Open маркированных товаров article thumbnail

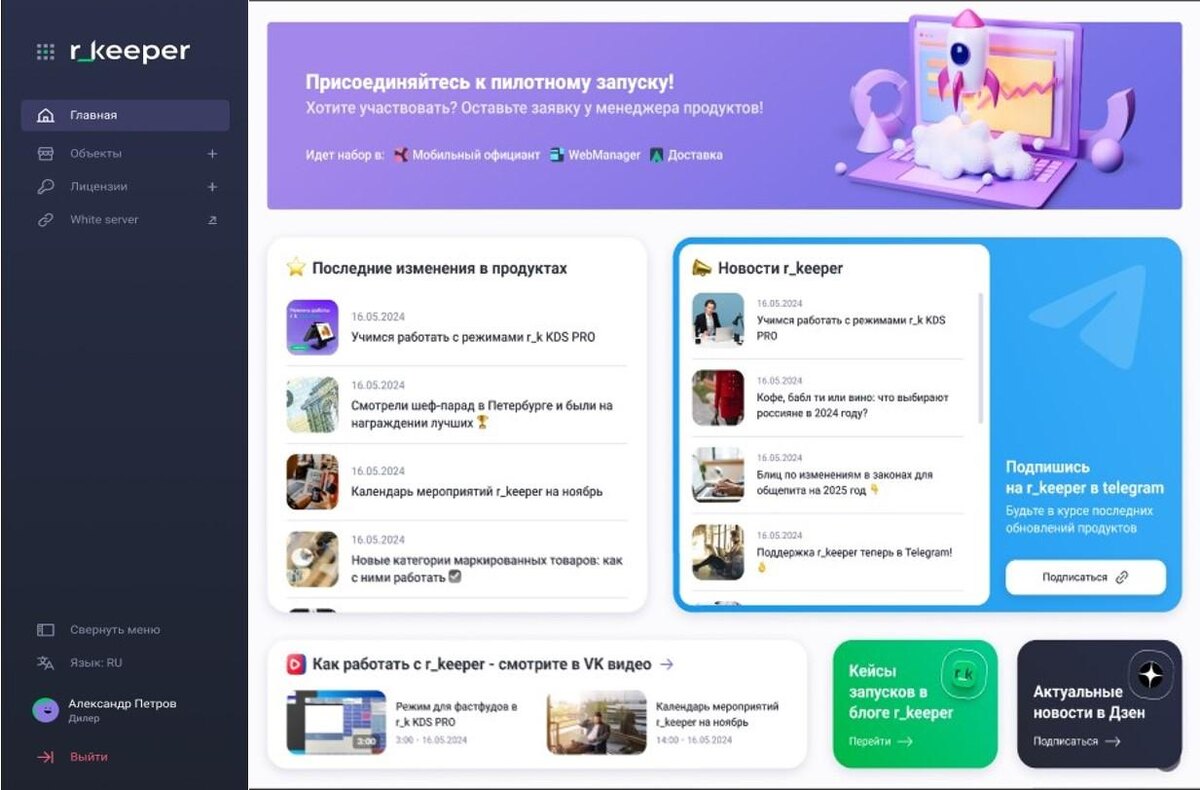tap(312, 559)
